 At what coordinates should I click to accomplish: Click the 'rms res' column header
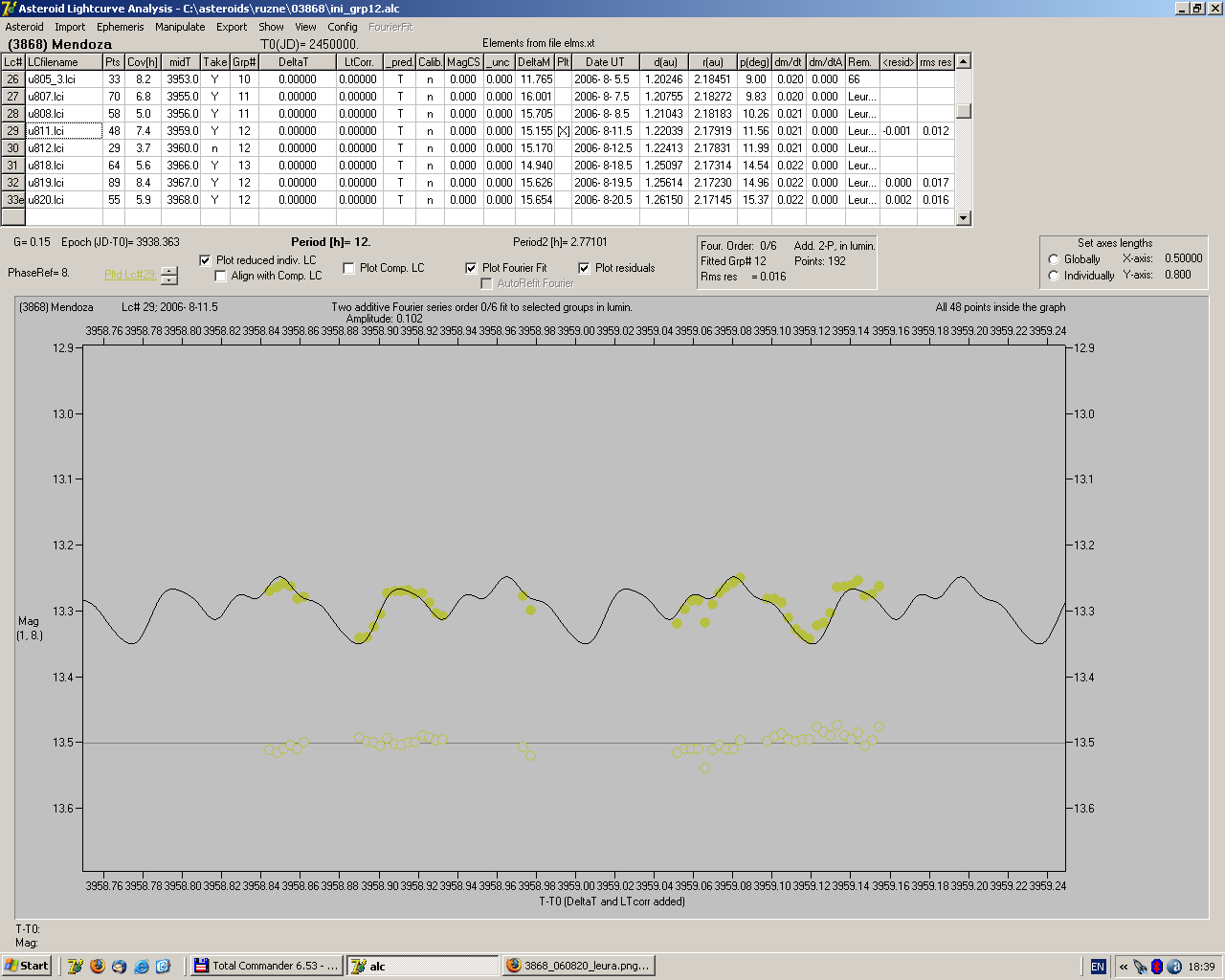point(936,62)
